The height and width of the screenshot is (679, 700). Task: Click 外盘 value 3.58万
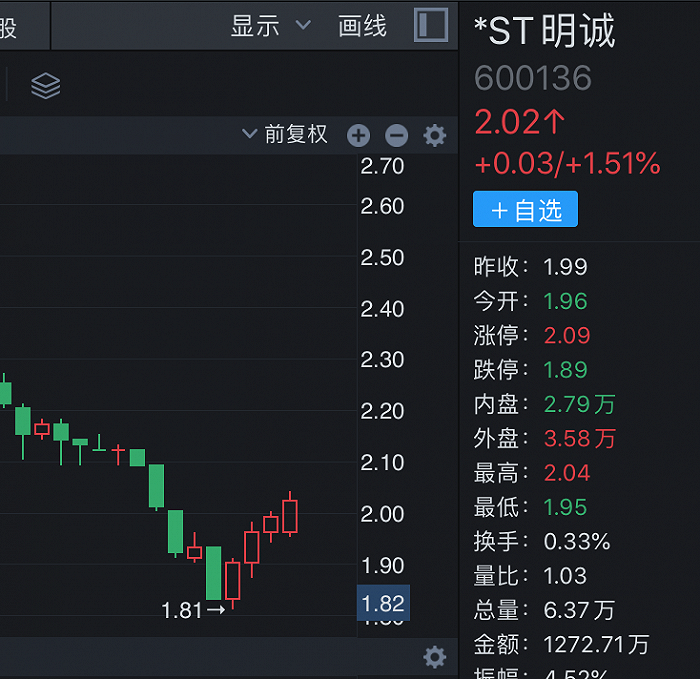pyautogui.click(x=579, y=439)
